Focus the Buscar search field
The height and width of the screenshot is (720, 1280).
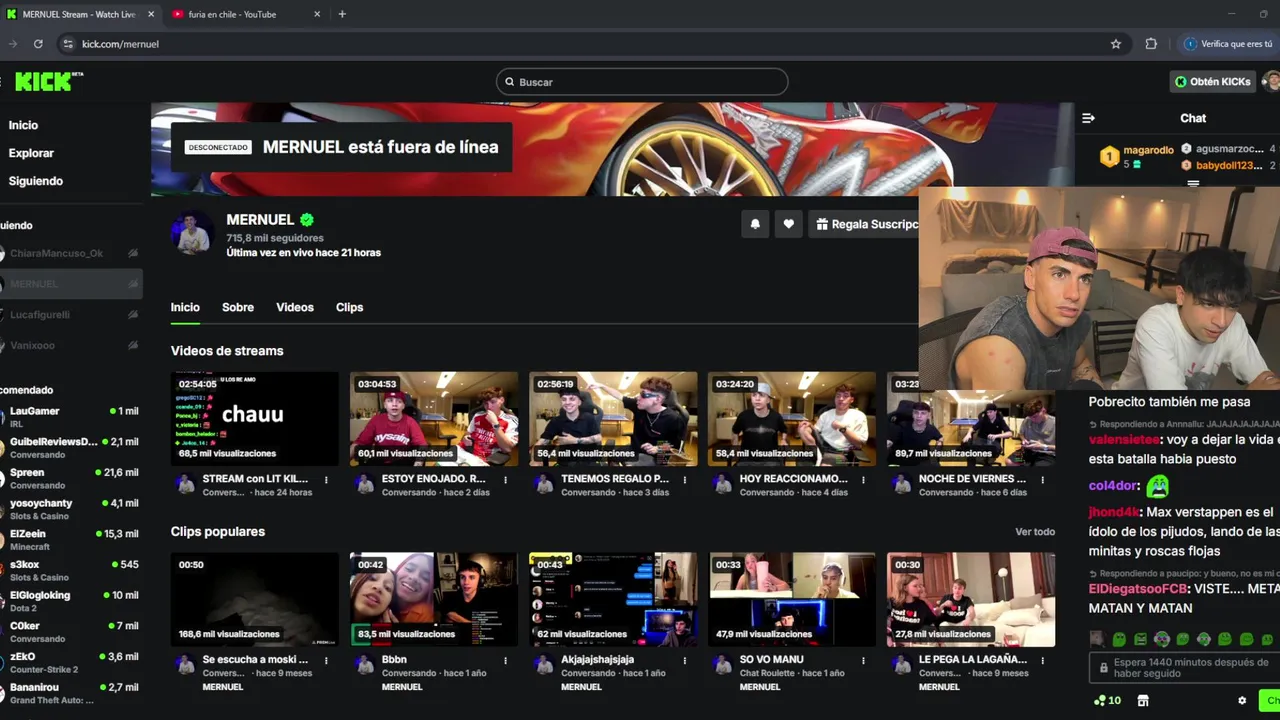(x=642, y=82)
